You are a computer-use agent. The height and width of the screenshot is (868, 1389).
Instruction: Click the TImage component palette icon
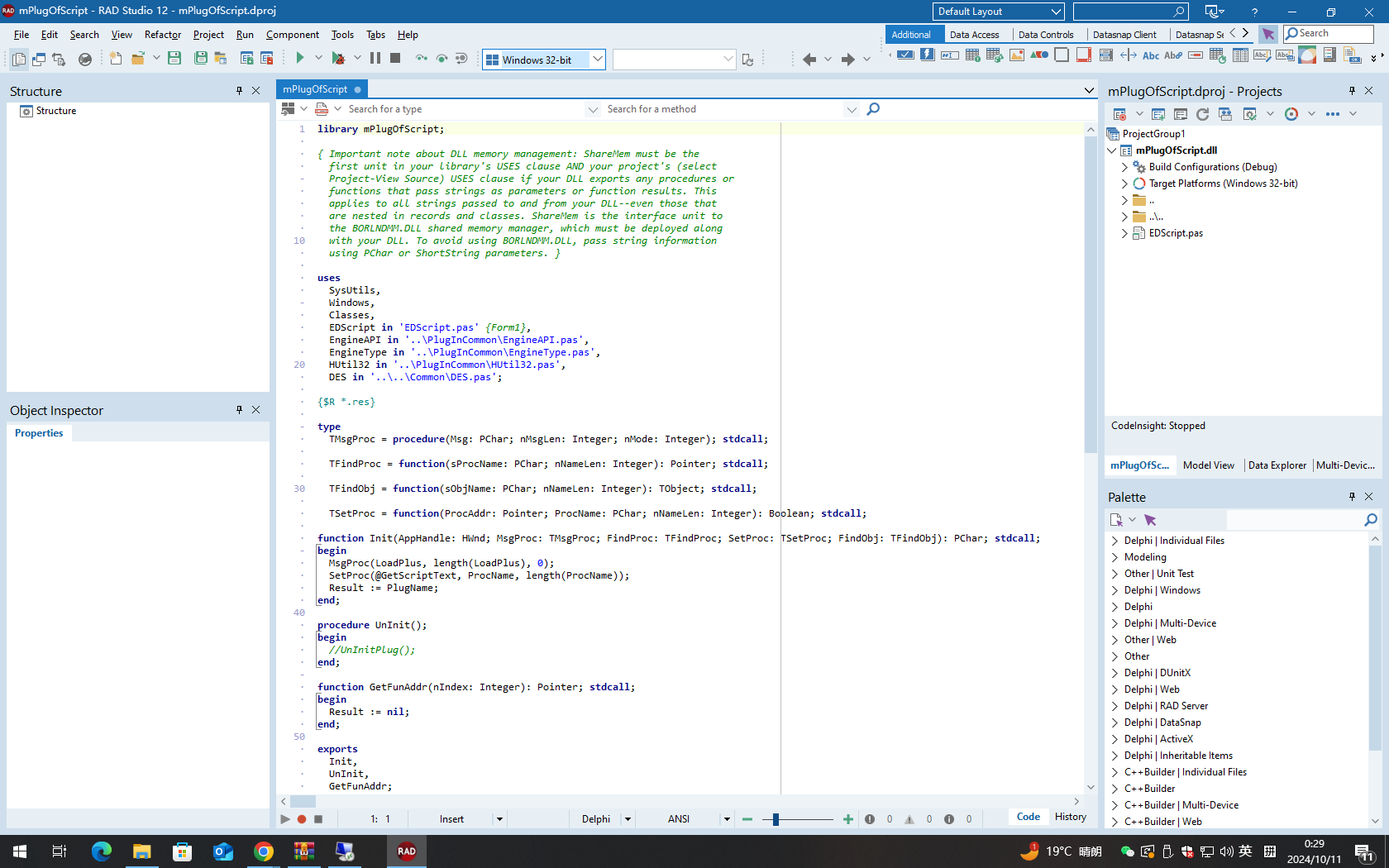pyautogui.click(x=1017, y=55)
